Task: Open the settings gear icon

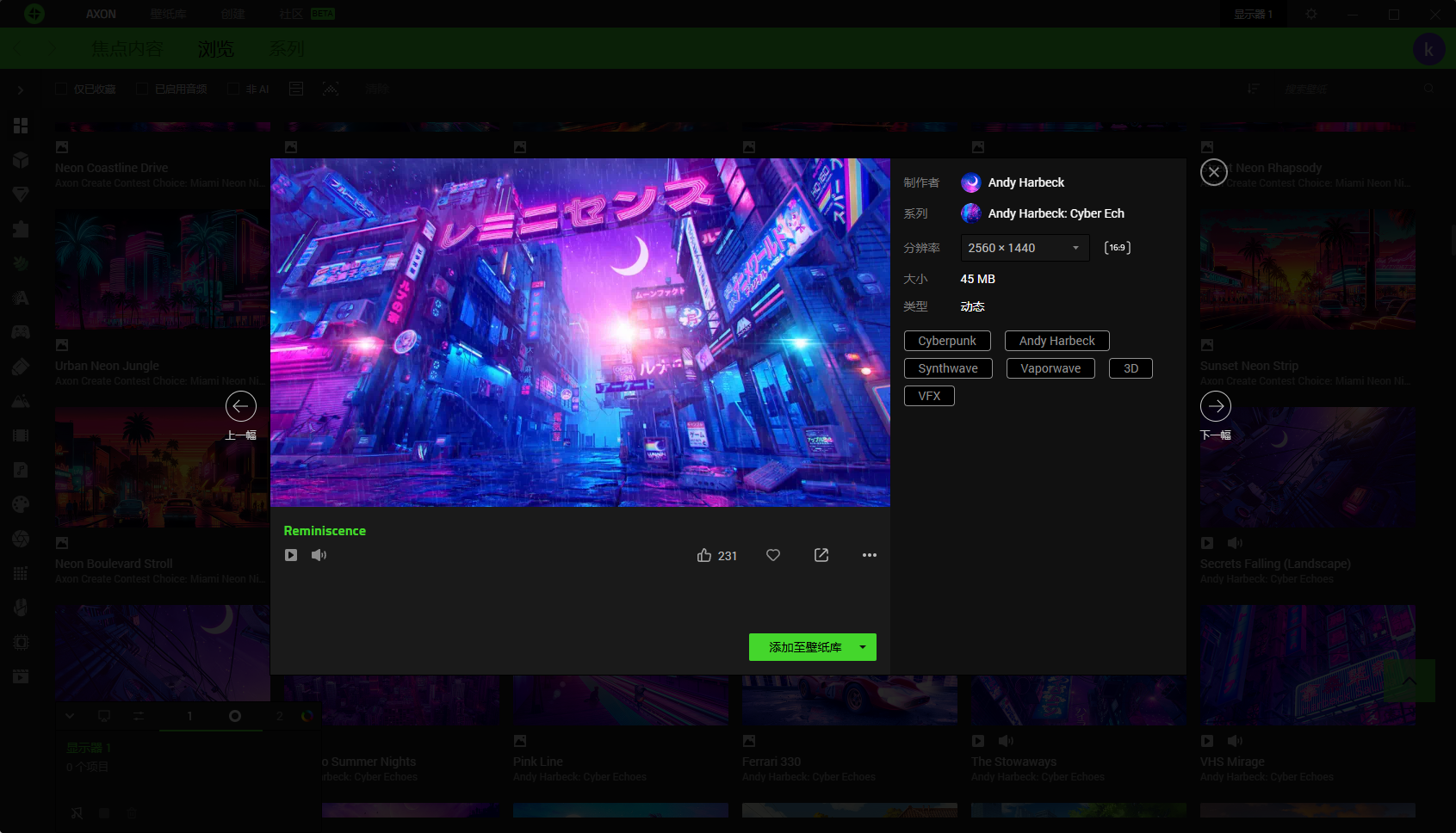Action: tap(1311, 14)
